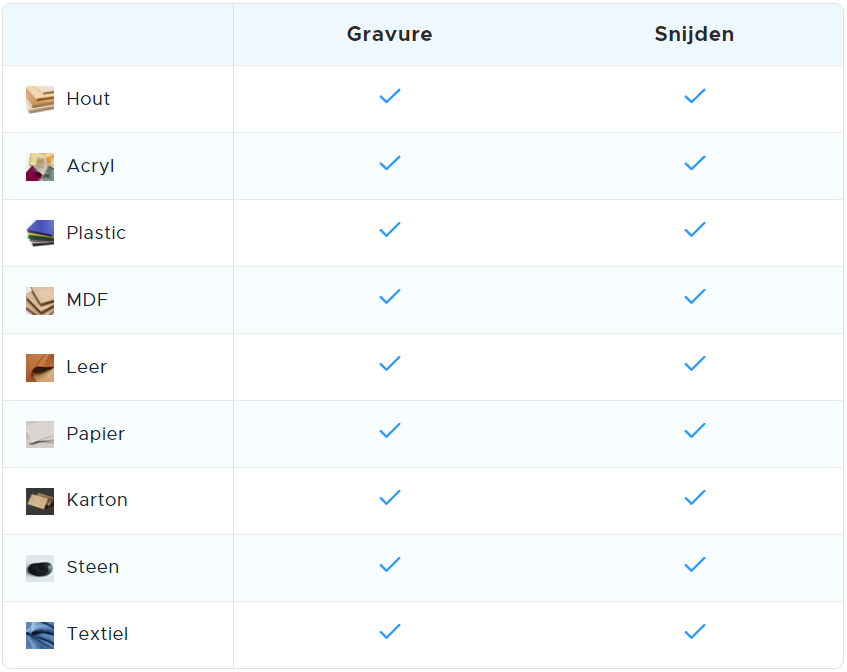The height and width of the screenshot is (672, 847).
Task: Click the Karton label text
Action: (97, 500)
